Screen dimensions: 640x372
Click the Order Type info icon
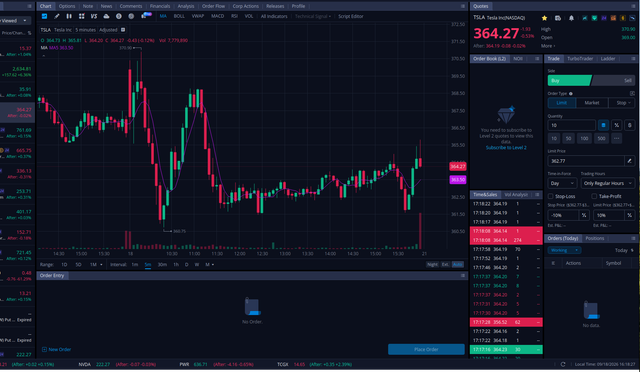tap(571, 94)
